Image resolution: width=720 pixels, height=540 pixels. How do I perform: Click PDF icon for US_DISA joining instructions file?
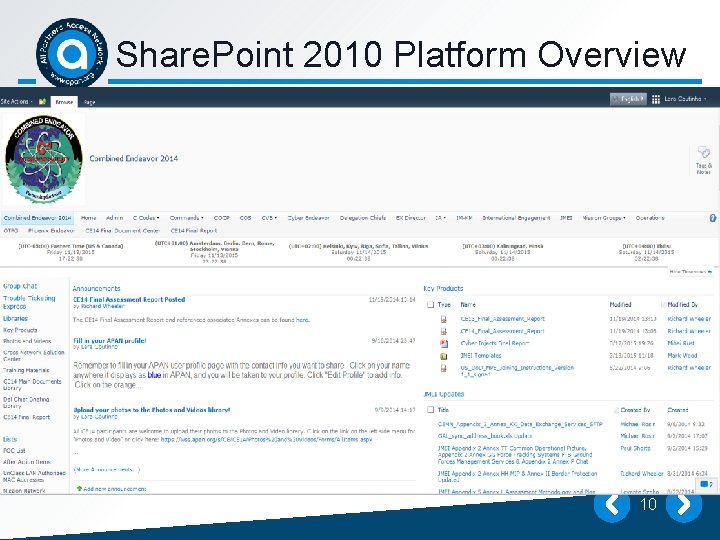[x=444, y=368]
